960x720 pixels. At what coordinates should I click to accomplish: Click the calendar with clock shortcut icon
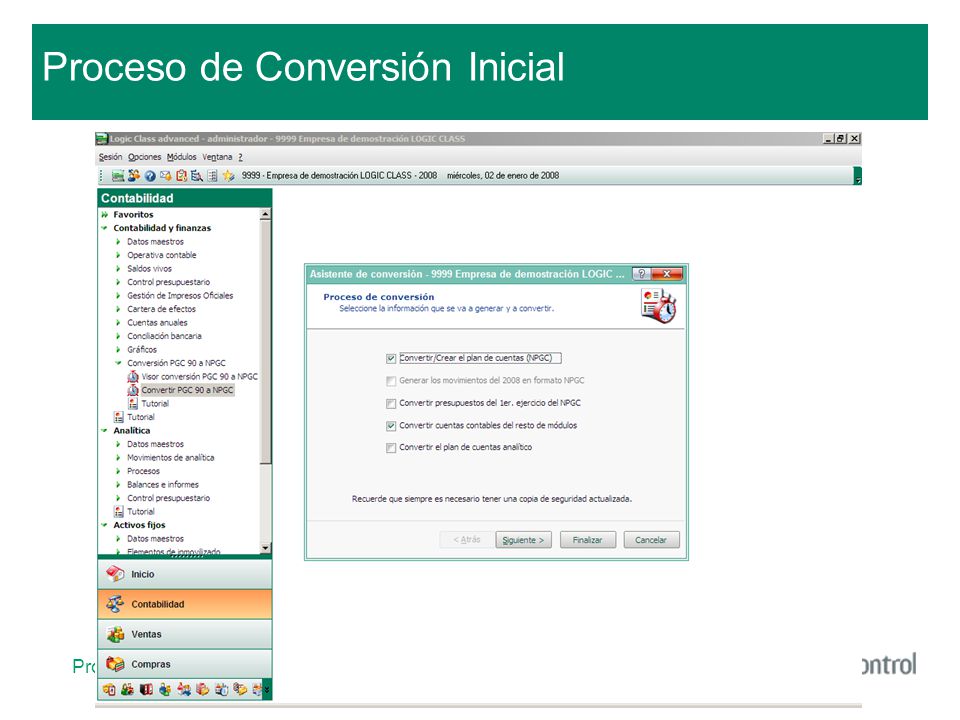[x=221, y=689]
